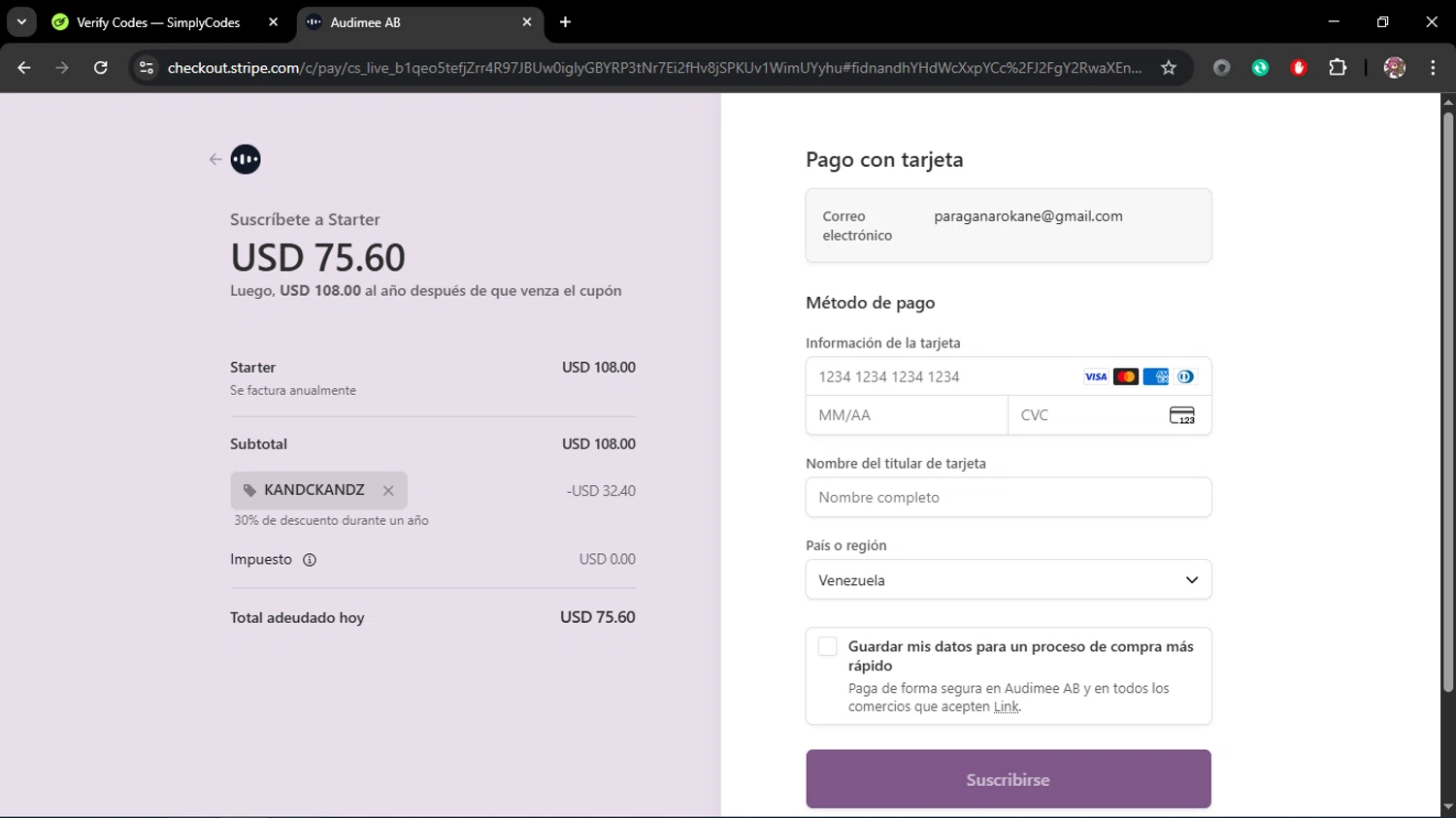Screen dimensions: 1456x818
Task: Click the scrollbar down arrow
Action: coord(1448,806)
